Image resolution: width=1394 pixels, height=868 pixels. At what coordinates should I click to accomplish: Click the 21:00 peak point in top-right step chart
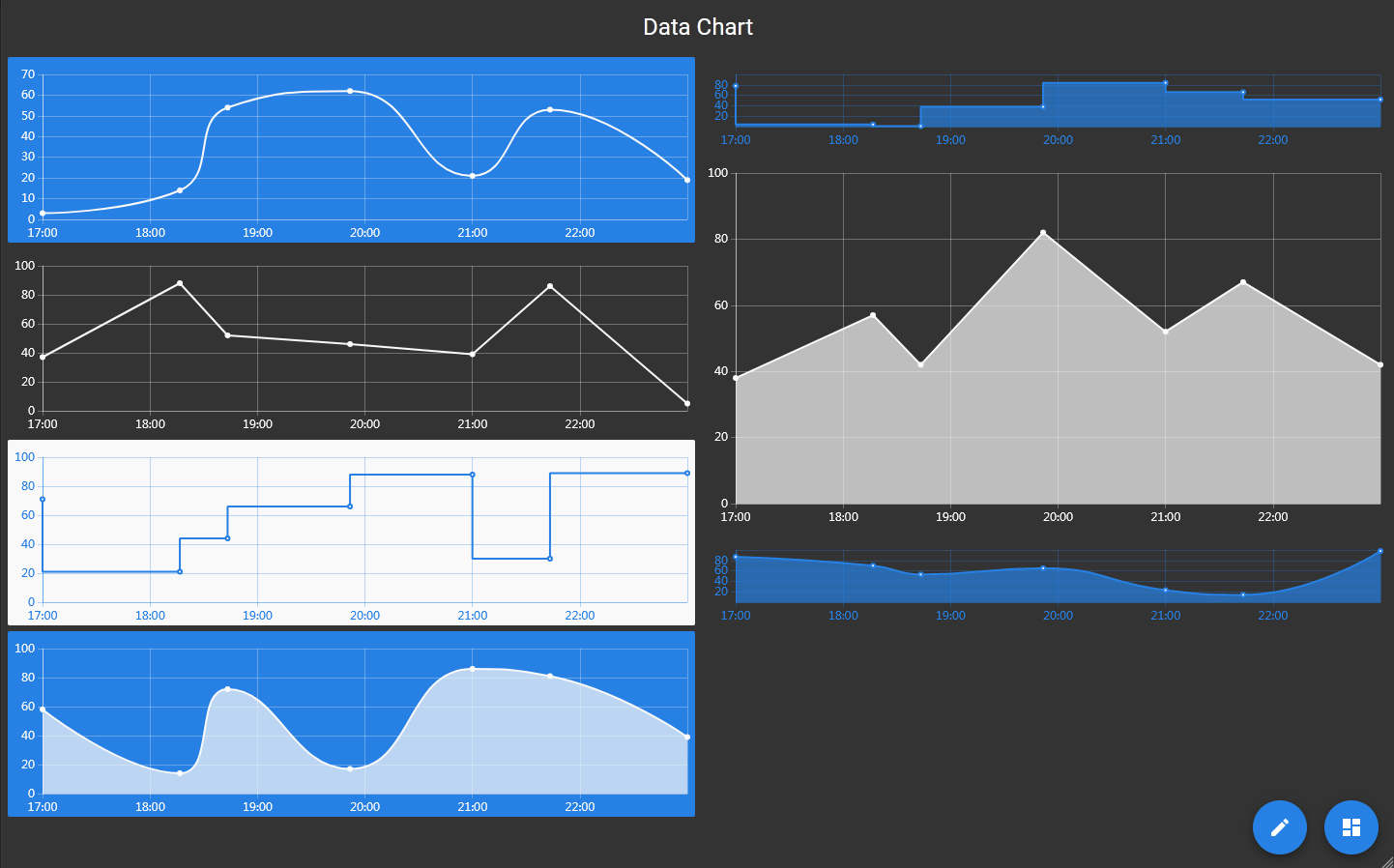pyautogui.click(x=1165, y=83)
